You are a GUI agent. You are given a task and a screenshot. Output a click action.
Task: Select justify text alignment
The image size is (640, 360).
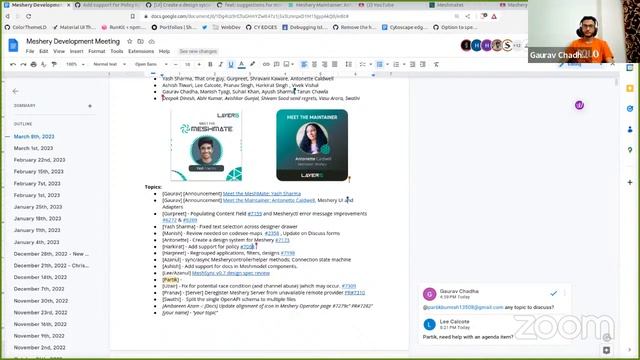coord(335,64)
